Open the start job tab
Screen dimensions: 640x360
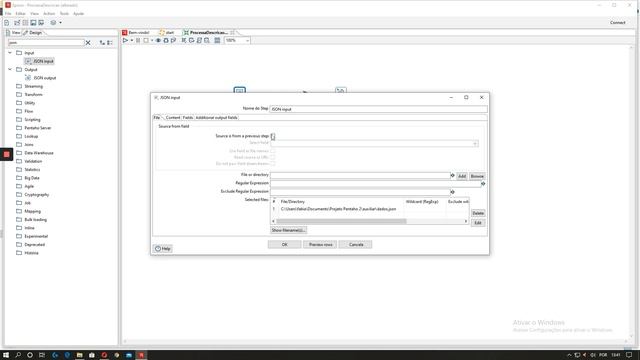tap(167, 32)
